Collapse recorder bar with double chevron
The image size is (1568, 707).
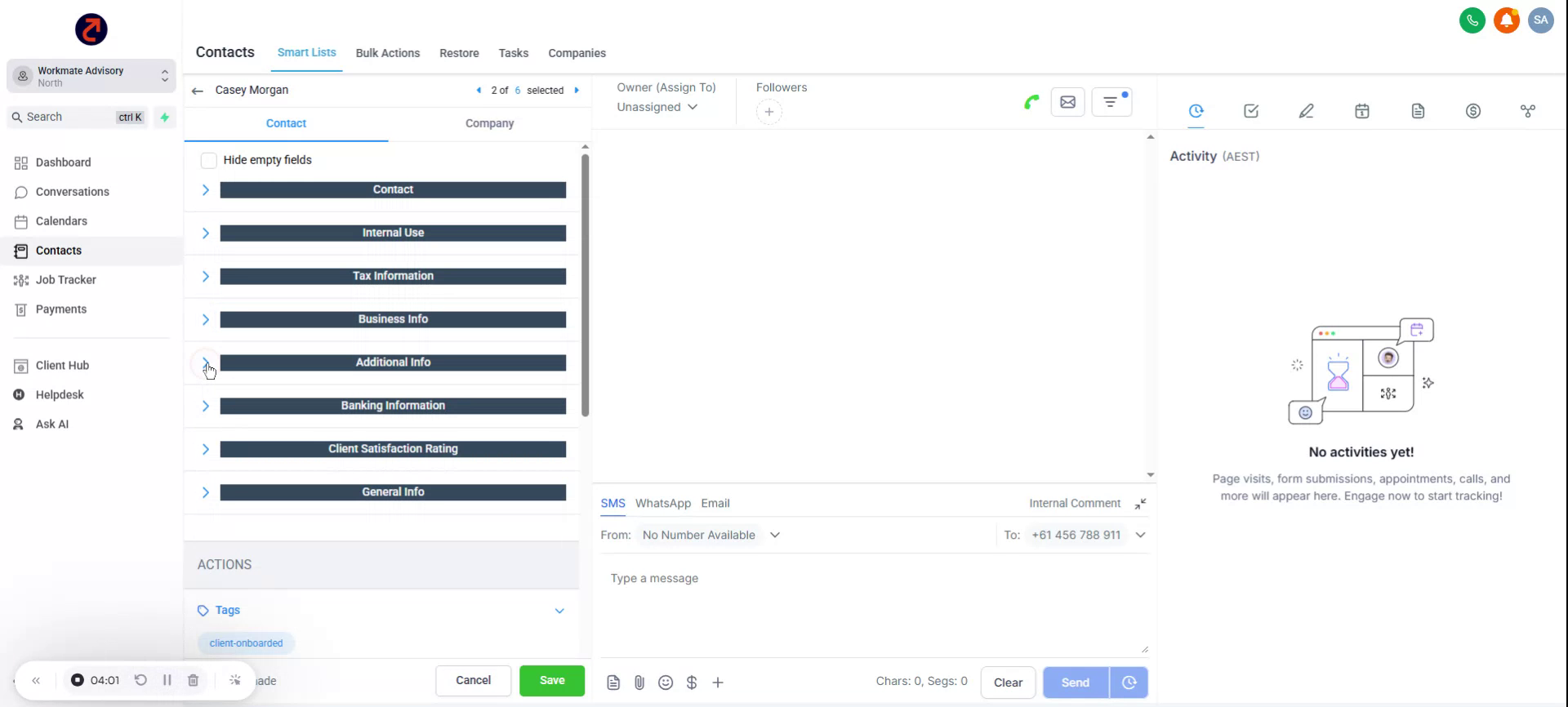click(x=36, y=680)
